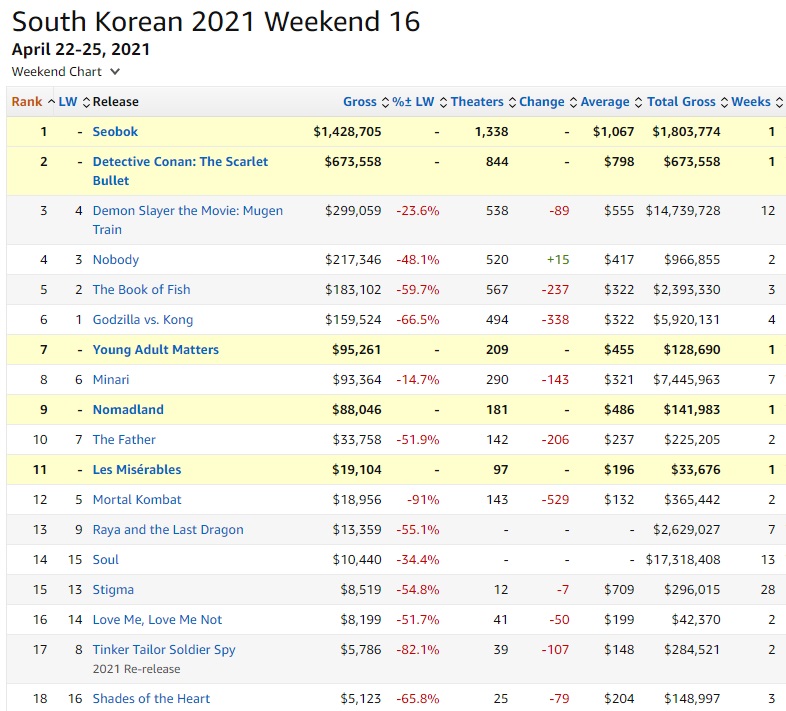The width and height of the screenshot is (786, 711).
Task: Click Raya and the Last Dragon
Action: click(168, 530)
